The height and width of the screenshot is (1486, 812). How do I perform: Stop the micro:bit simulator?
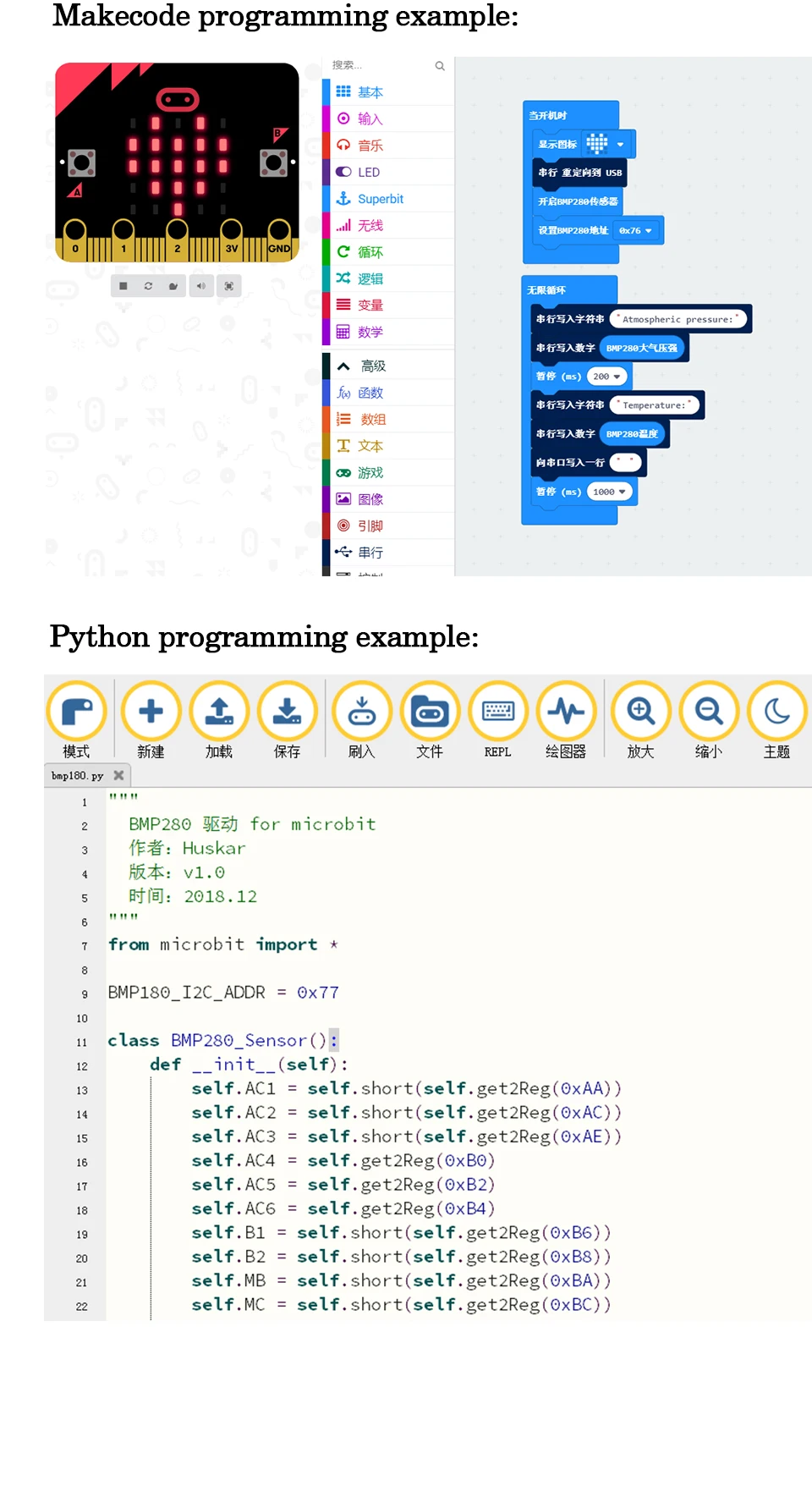pyautogui.click(x=123, y=286)
